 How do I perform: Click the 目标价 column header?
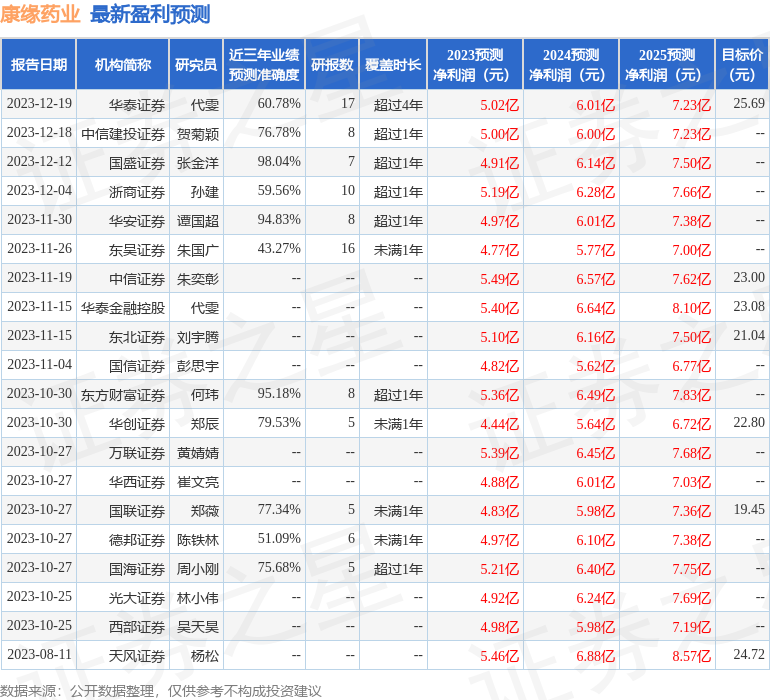[x=742, y=64]
